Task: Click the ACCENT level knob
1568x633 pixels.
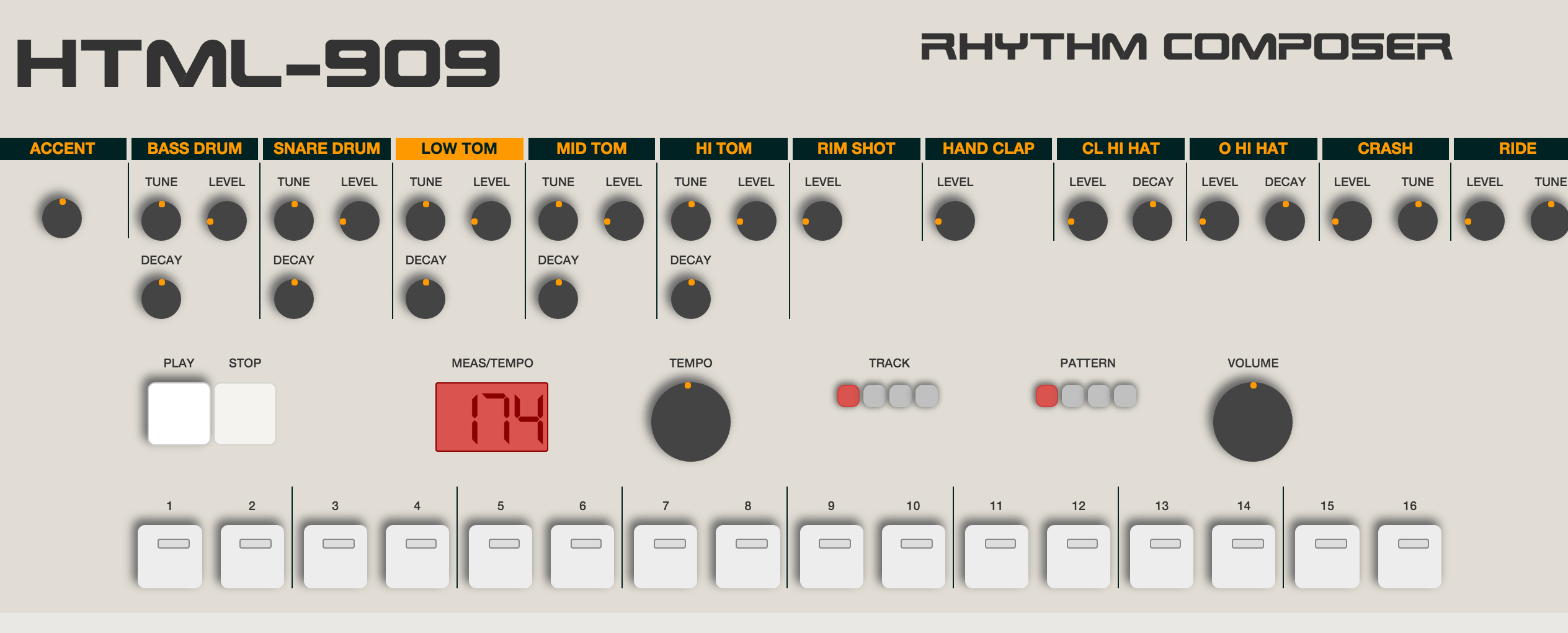Action: pos(62,218)
